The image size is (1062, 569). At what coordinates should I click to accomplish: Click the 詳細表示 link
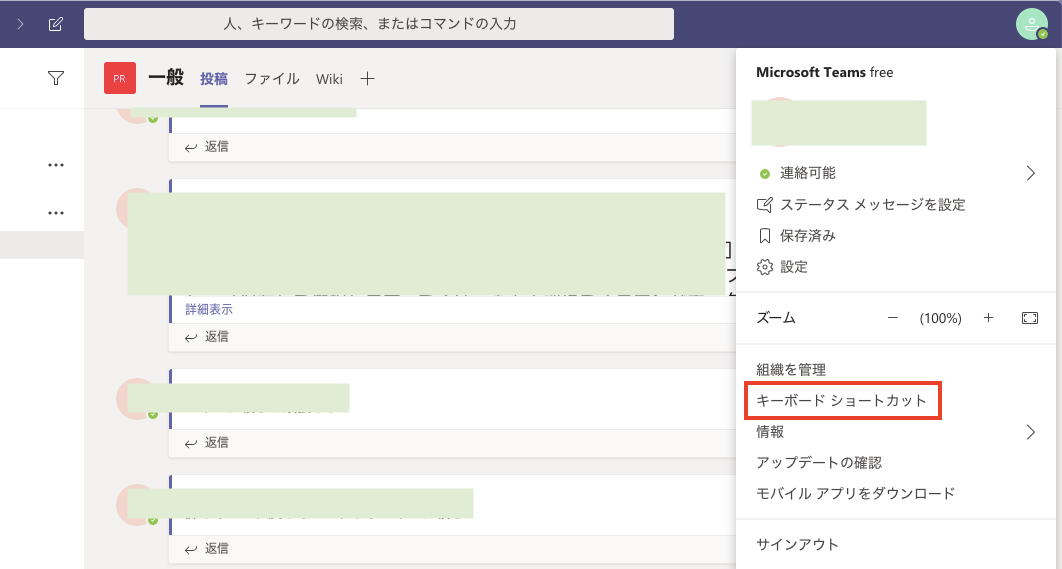click(209, 310)
